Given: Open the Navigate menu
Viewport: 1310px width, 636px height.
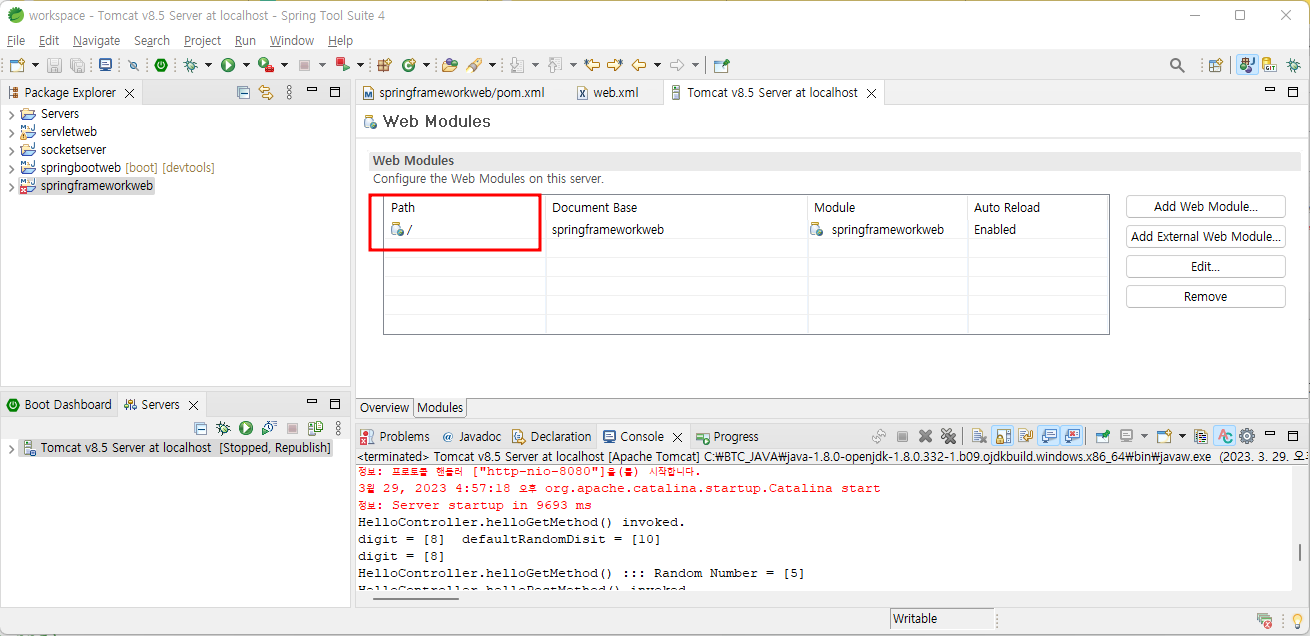Looking at the screenshot, I should (96, 41).
